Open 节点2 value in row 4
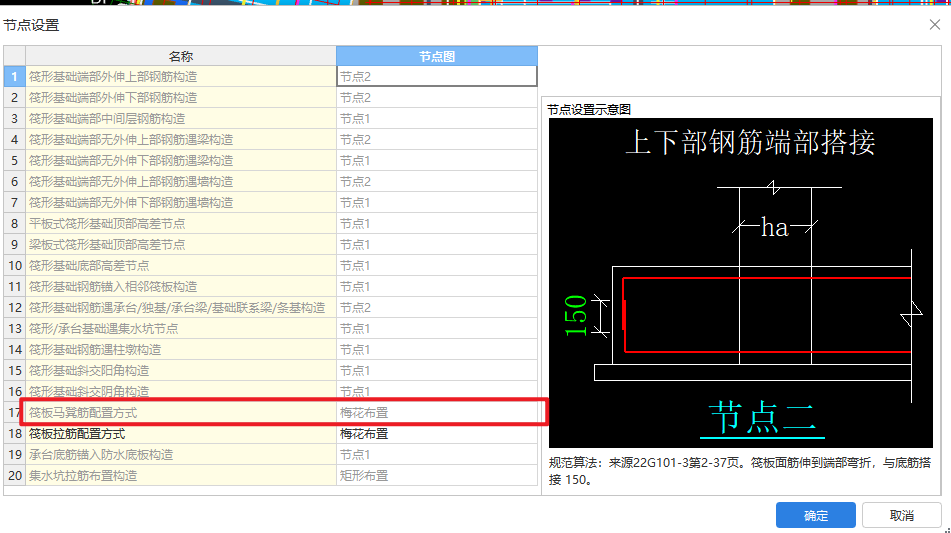Image resolution: width=951 pixels, height=533 pixels. point(437,139)
